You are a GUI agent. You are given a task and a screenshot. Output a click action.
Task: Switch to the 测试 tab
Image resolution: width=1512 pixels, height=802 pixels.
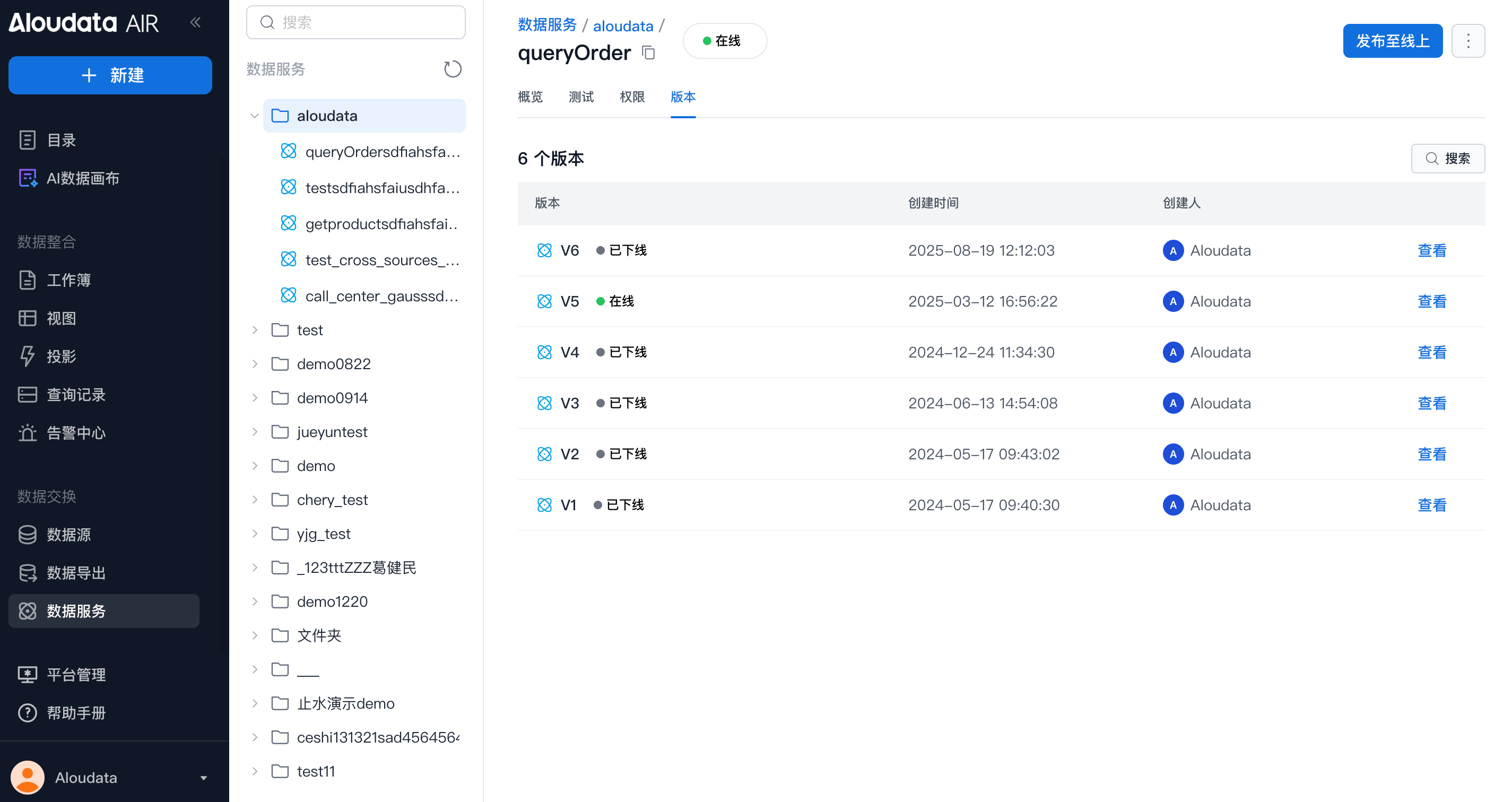pyautogui.click(x=580, y=97)
